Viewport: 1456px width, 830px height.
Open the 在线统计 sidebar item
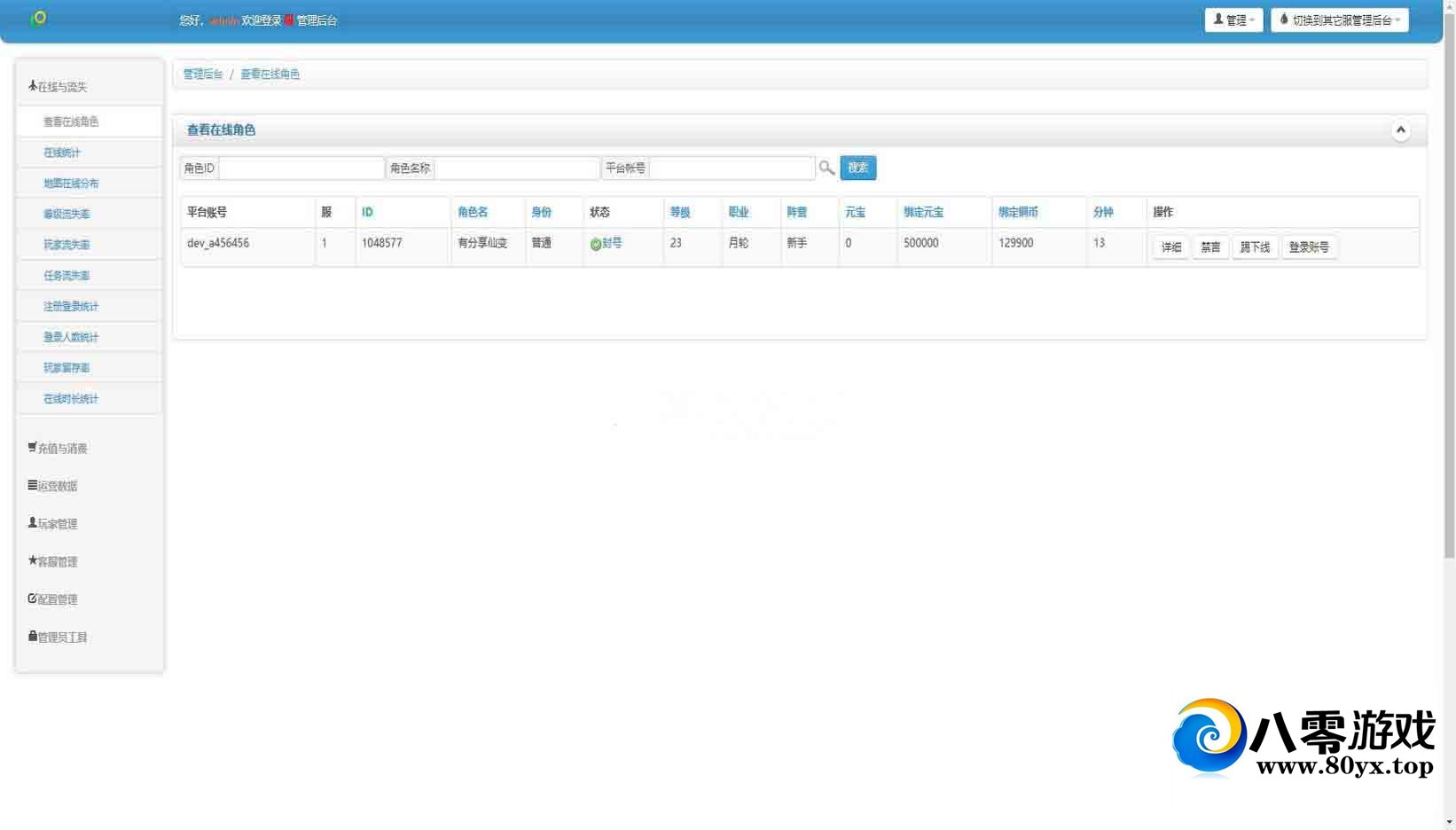pyautogui.click(x=90, y=153)
